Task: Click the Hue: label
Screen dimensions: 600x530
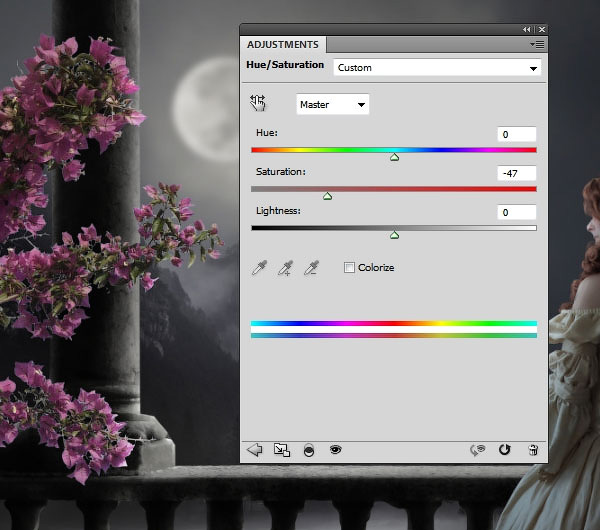Action: click(x=267, y=133)
